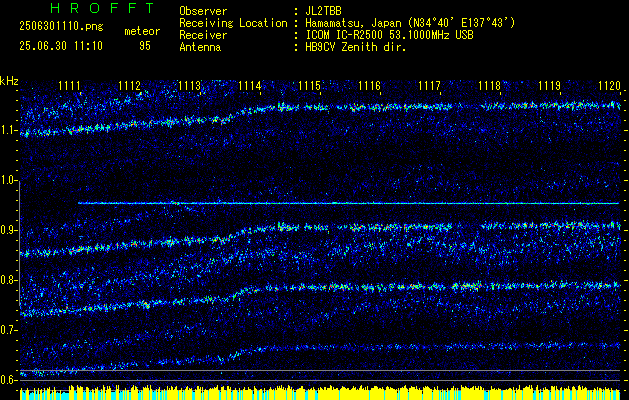Click the 1113 time marker
The width and height of the screenshot is (629, 400).
tap(189, 85)
